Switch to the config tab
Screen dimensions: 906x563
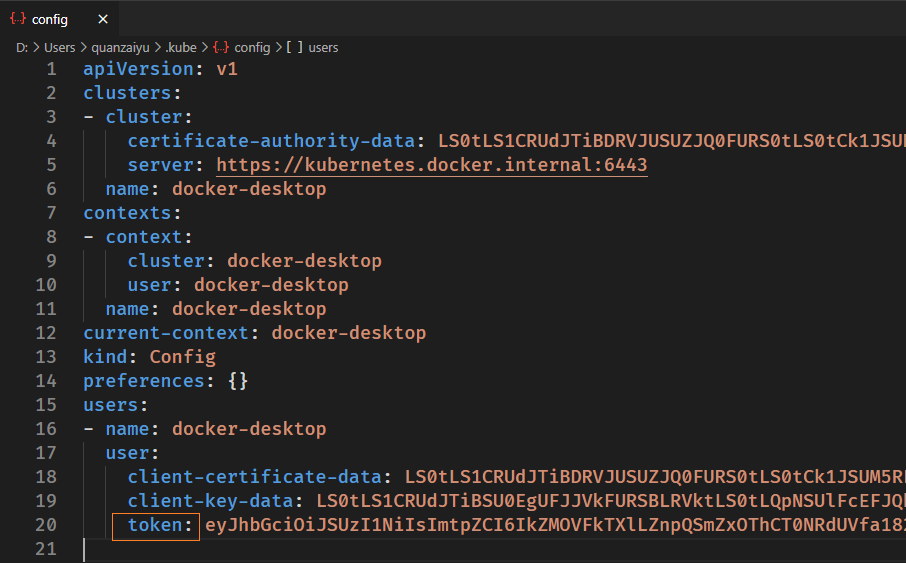pos(50,19)
